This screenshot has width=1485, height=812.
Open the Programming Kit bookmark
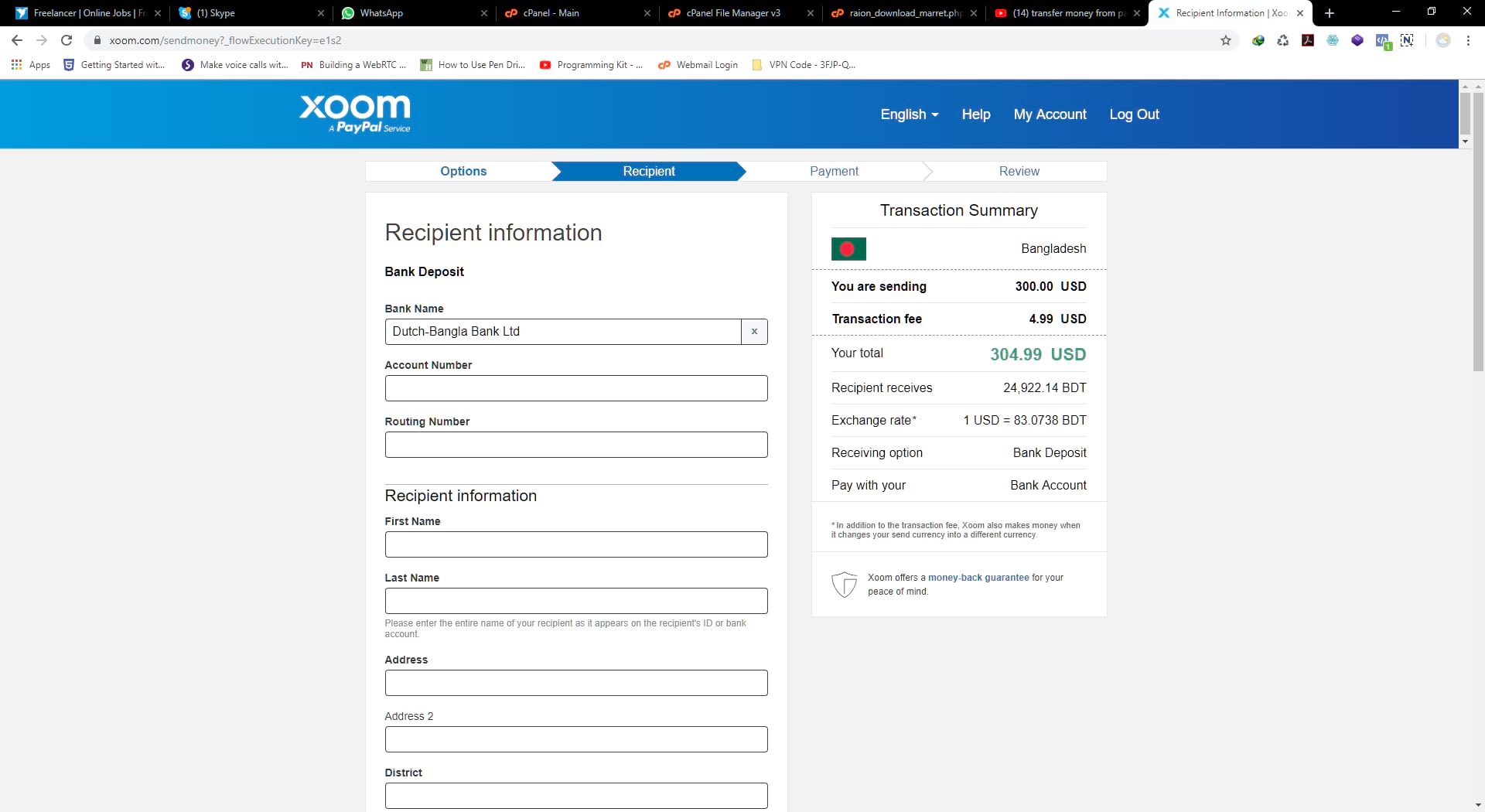coord(591,65)
